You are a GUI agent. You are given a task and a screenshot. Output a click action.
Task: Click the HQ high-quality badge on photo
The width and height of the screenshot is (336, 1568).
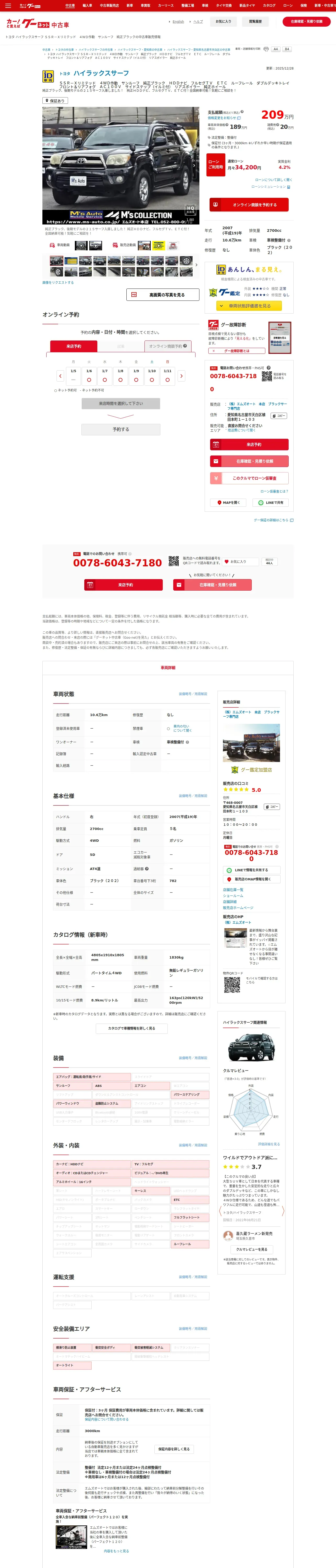tap(190, 209)
